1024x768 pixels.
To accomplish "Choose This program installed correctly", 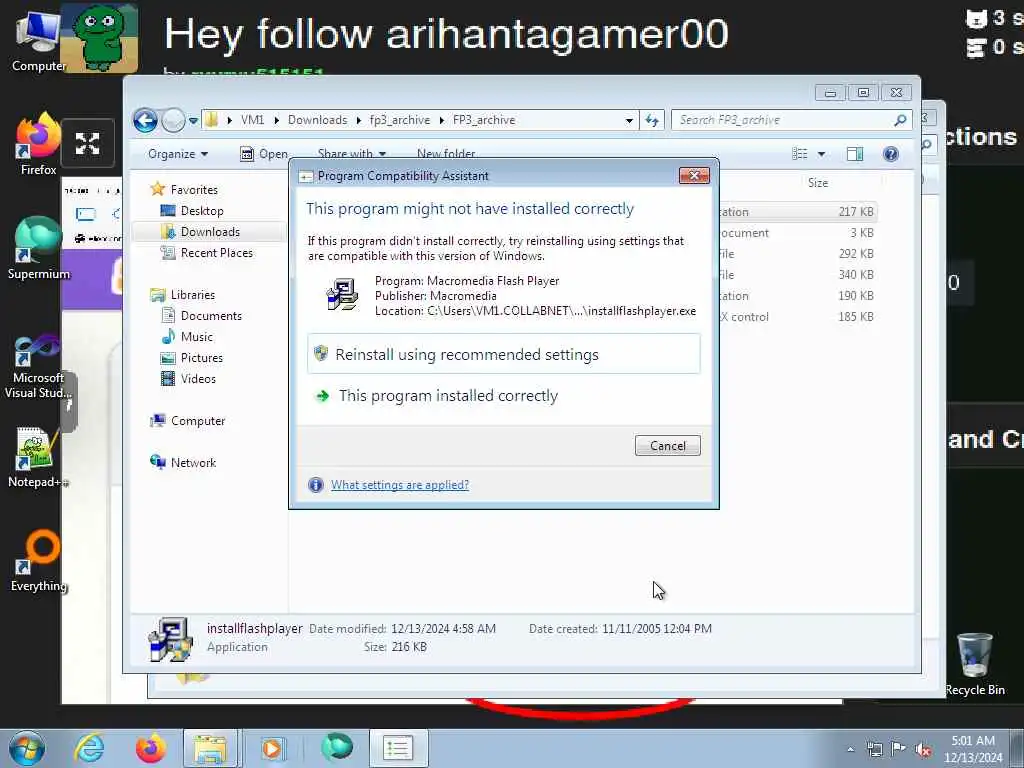I will pos(504,396).
